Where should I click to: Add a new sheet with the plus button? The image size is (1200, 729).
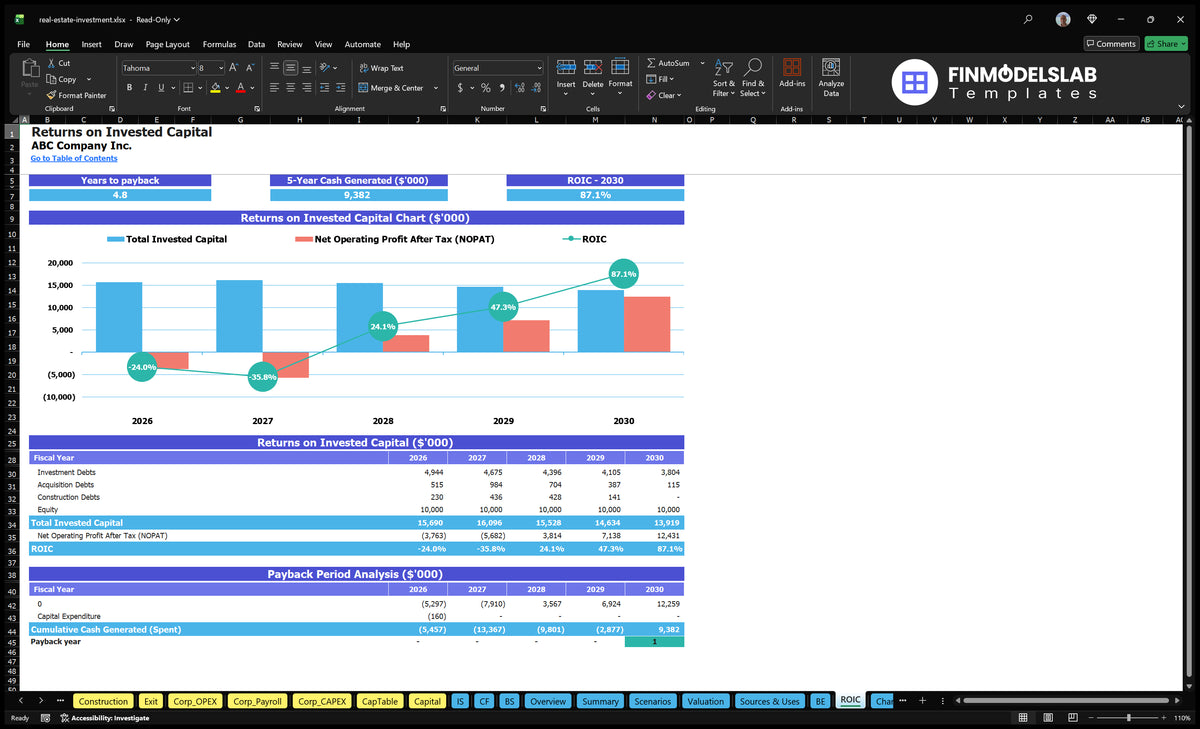[922, 701]
